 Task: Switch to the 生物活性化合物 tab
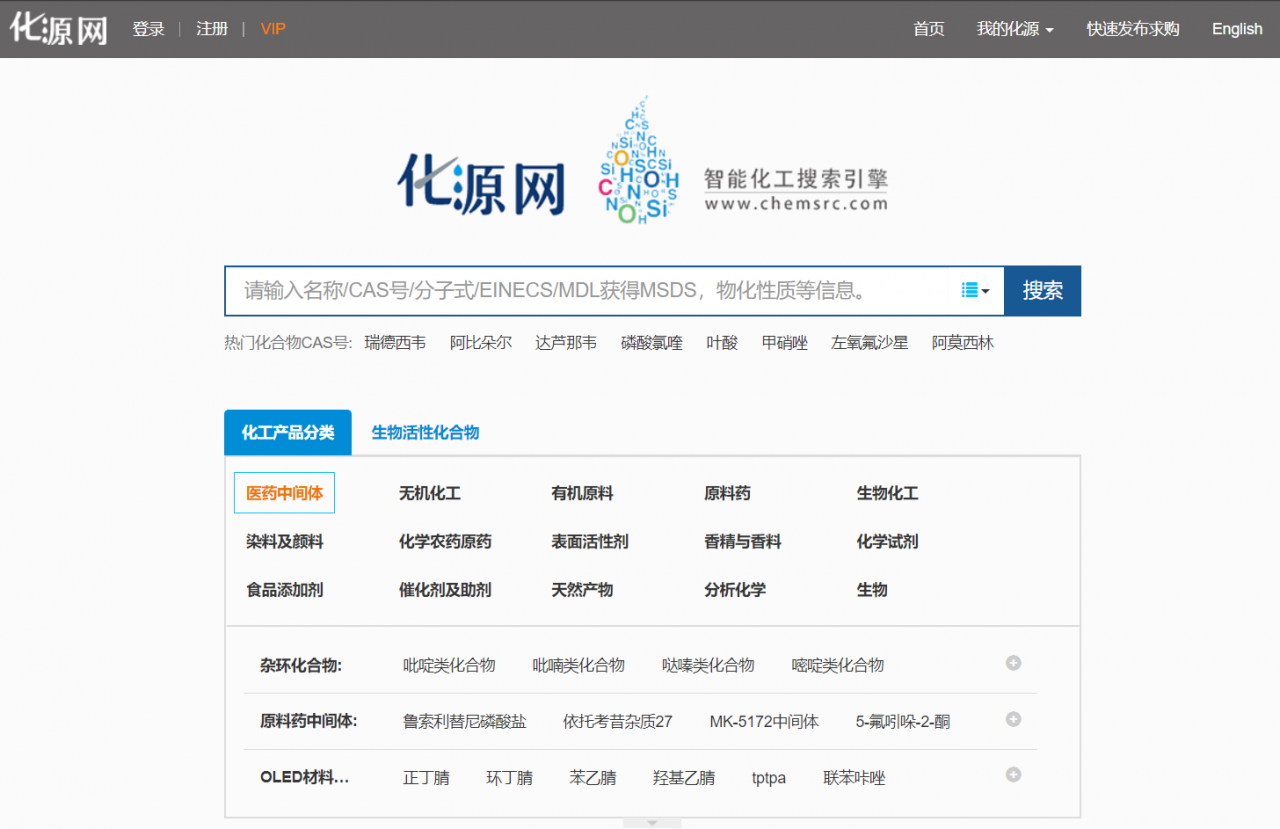pos(425,432)
